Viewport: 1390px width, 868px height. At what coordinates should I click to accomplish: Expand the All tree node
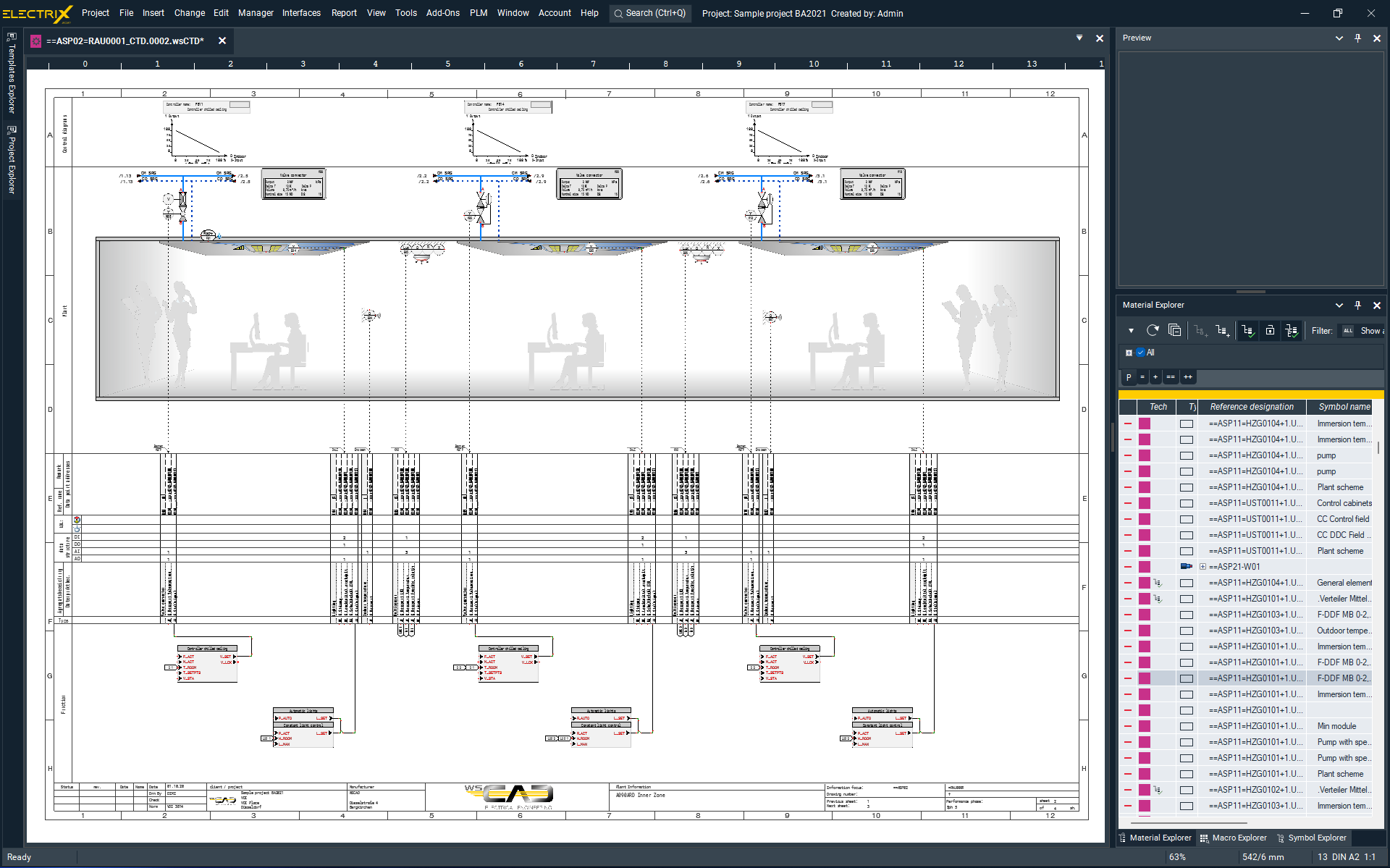pyautogui.click(x=1129, y=353)
